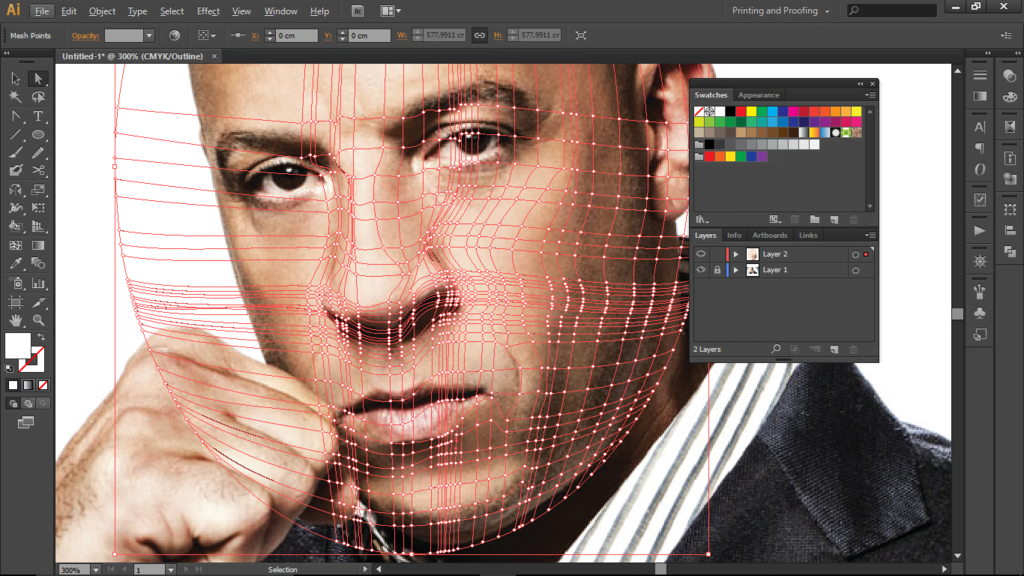Delete selected swatch with the trash icon
This screenshot has height=576, width=1024.
[853, 219]
